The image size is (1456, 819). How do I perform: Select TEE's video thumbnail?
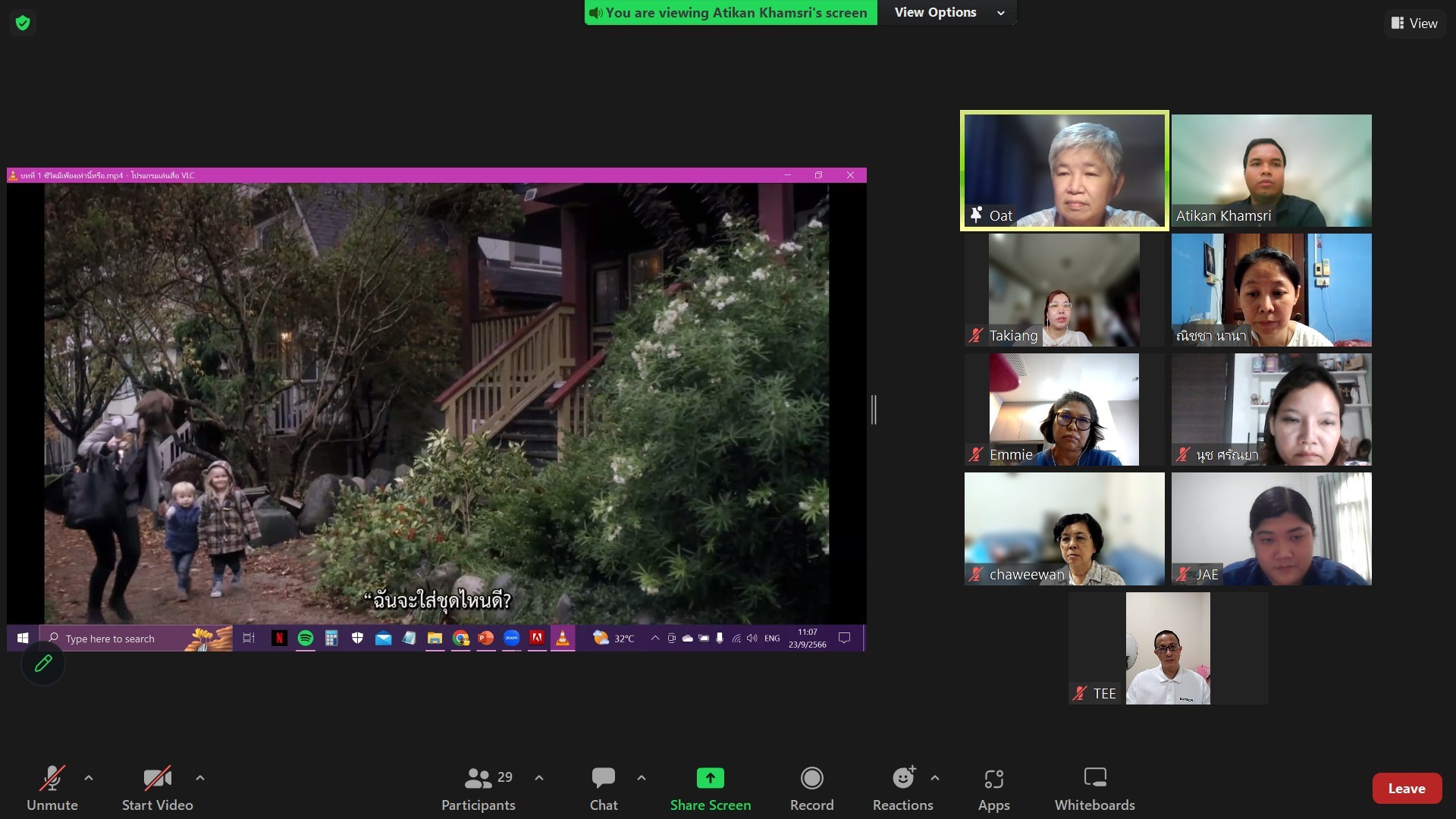click(1169, 648)
